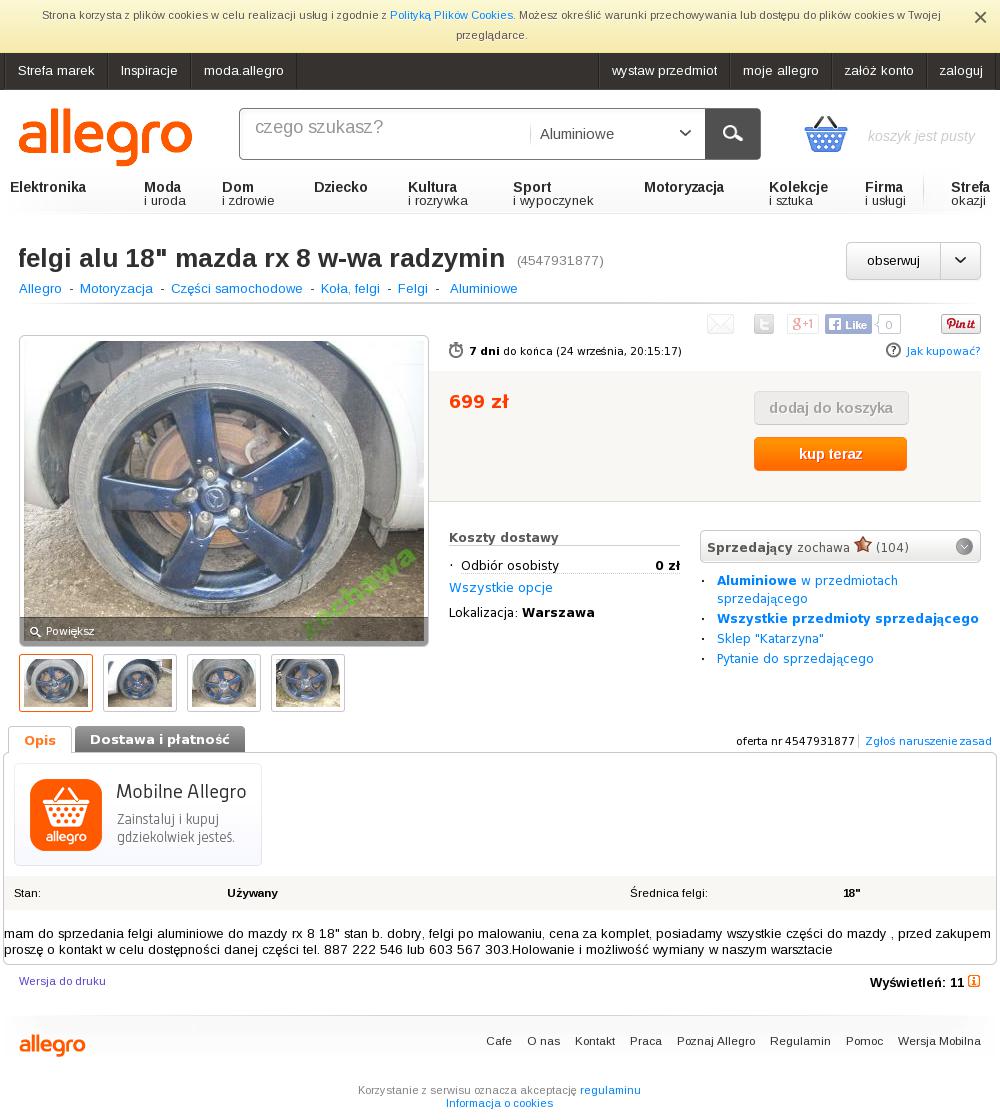Viewport: 1000px width, 1120px height.
Task: Open the Aluminiowe category dropdown
Action: pyautogui.click(x=616, y=134)
